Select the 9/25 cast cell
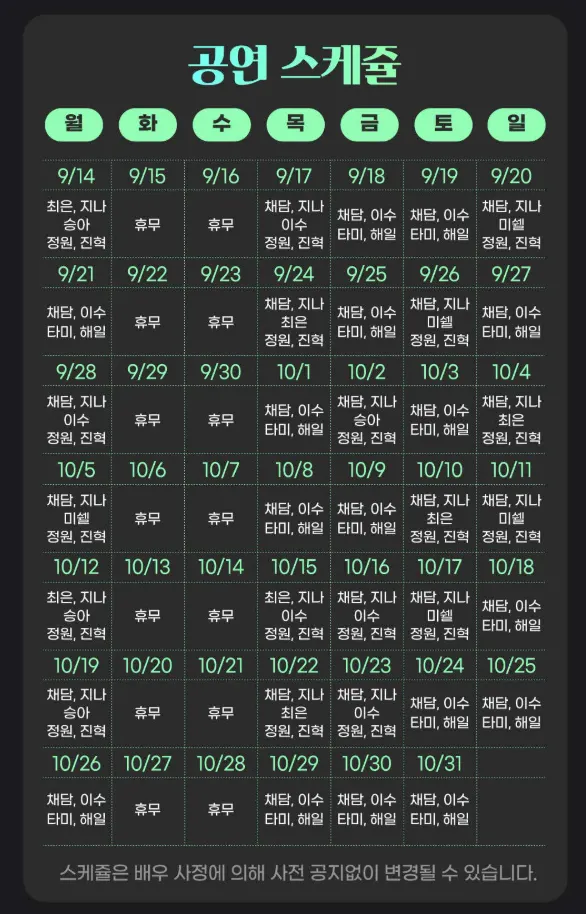 point(367,322)
